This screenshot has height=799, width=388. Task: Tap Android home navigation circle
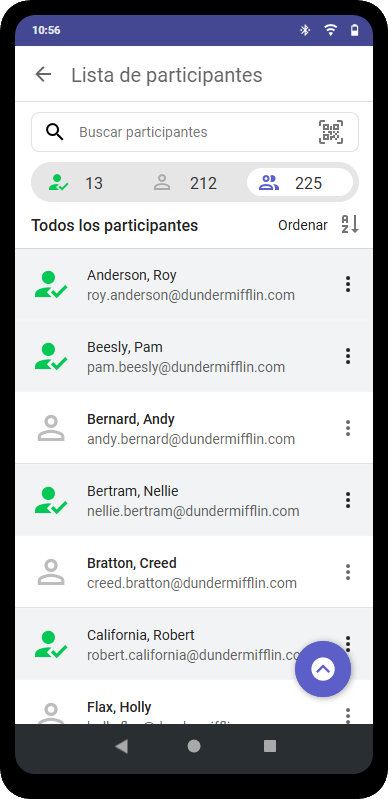click(x=194, y=746)
